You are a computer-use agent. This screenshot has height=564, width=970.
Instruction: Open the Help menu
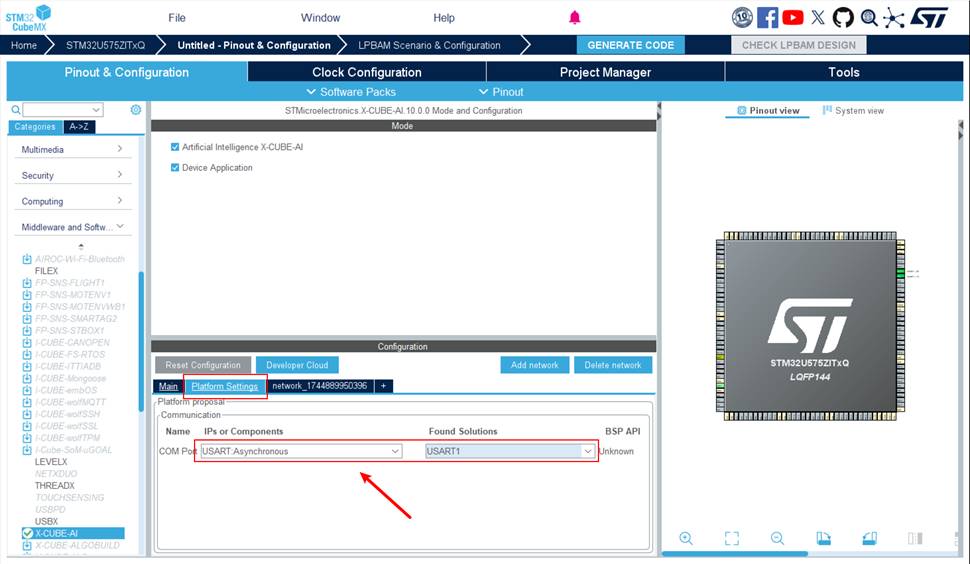tap(444, 18)
